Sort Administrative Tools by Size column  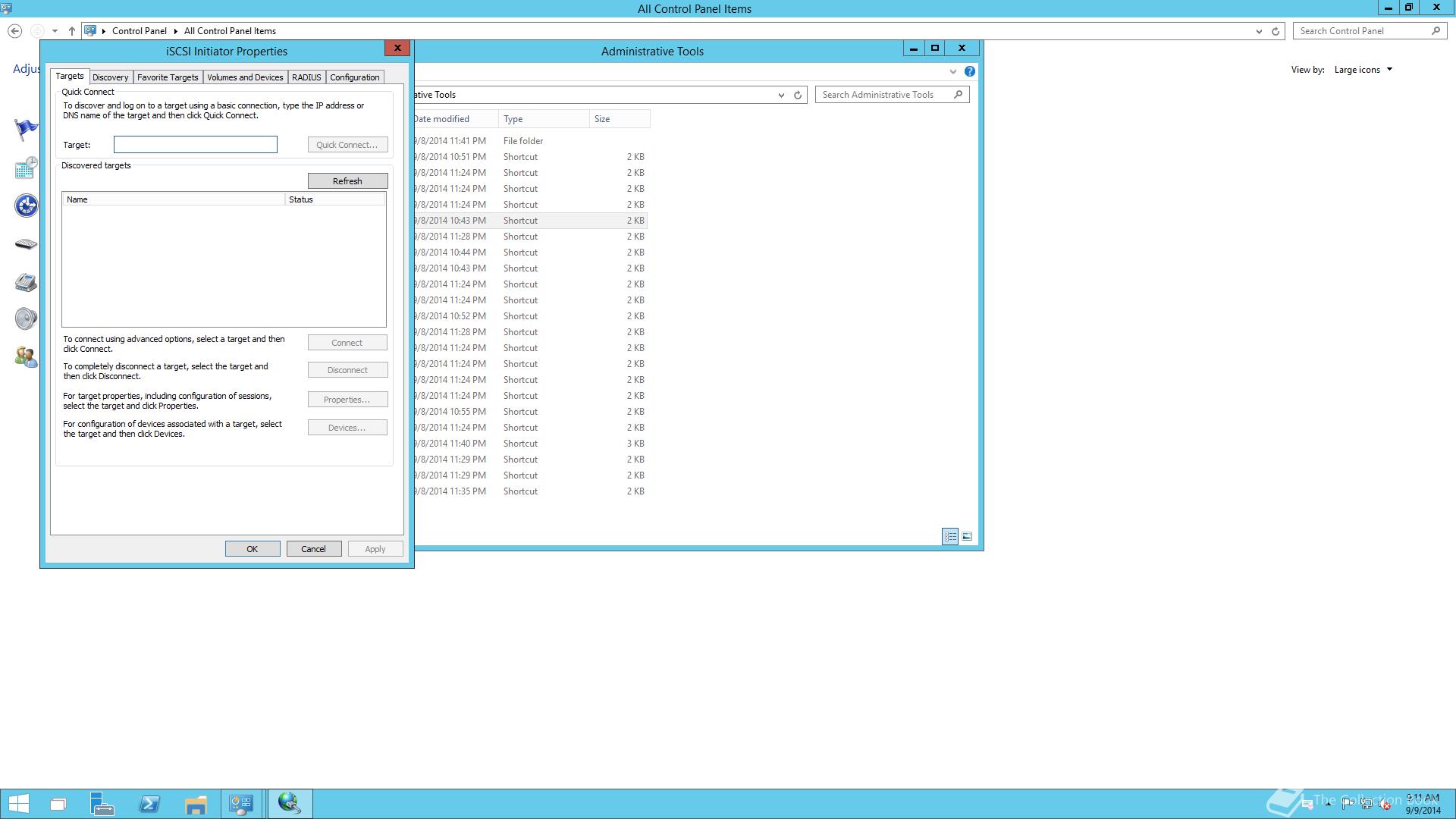coord(620,119)
